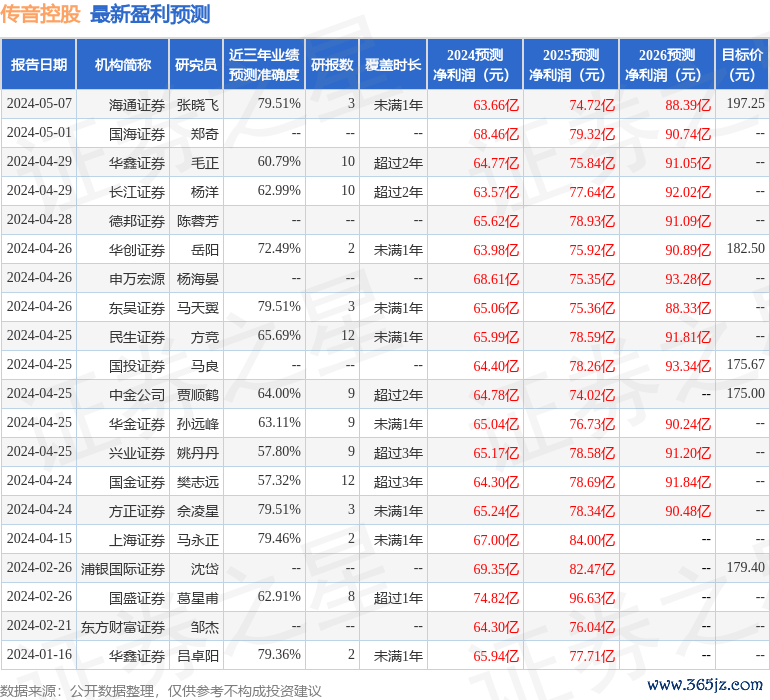
Task: Click accuracy value 65.69%
Action: coord(279,336)
